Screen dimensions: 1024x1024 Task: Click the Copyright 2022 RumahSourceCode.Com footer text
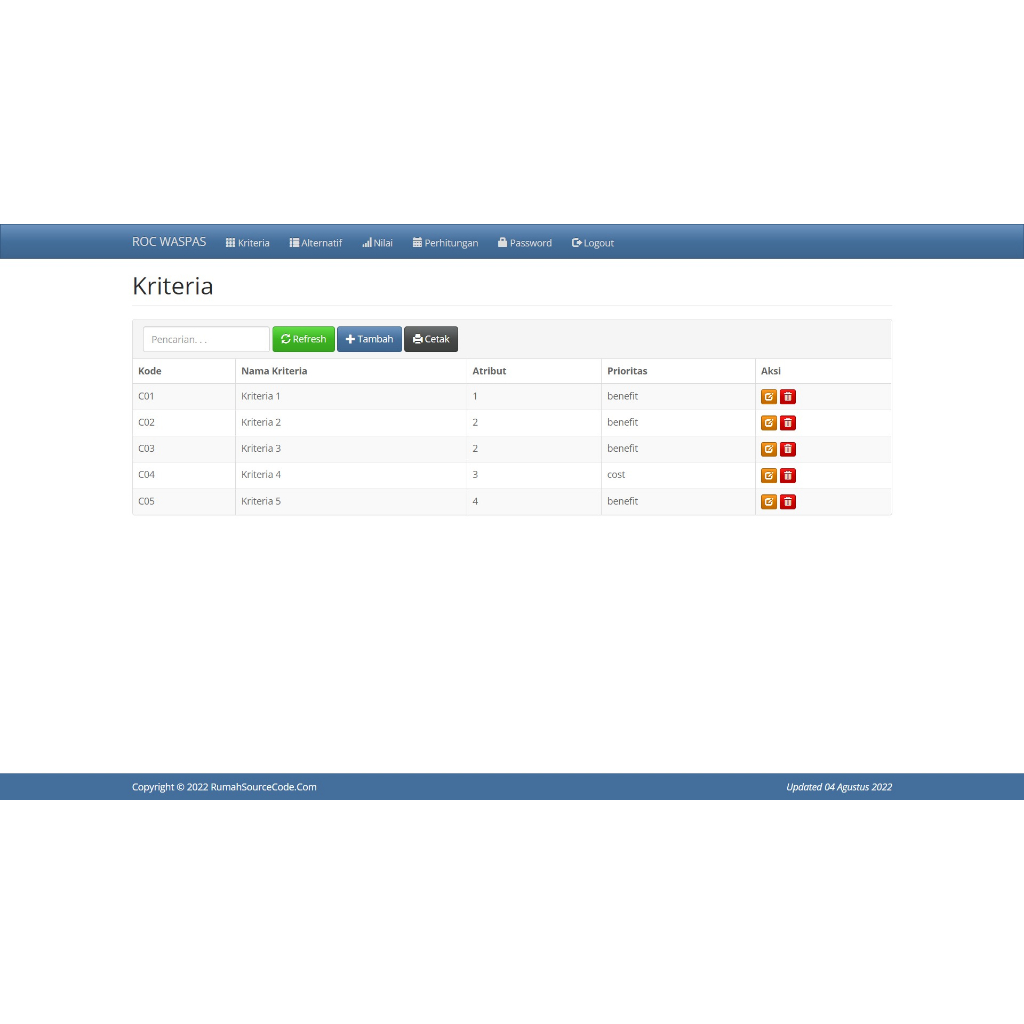click(224, 787)
